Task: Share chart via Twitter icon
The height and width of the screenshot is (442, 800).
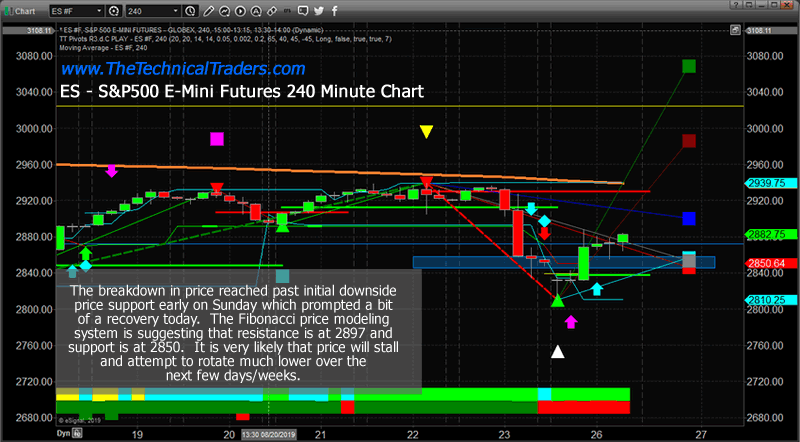Action: coord(319,11)
